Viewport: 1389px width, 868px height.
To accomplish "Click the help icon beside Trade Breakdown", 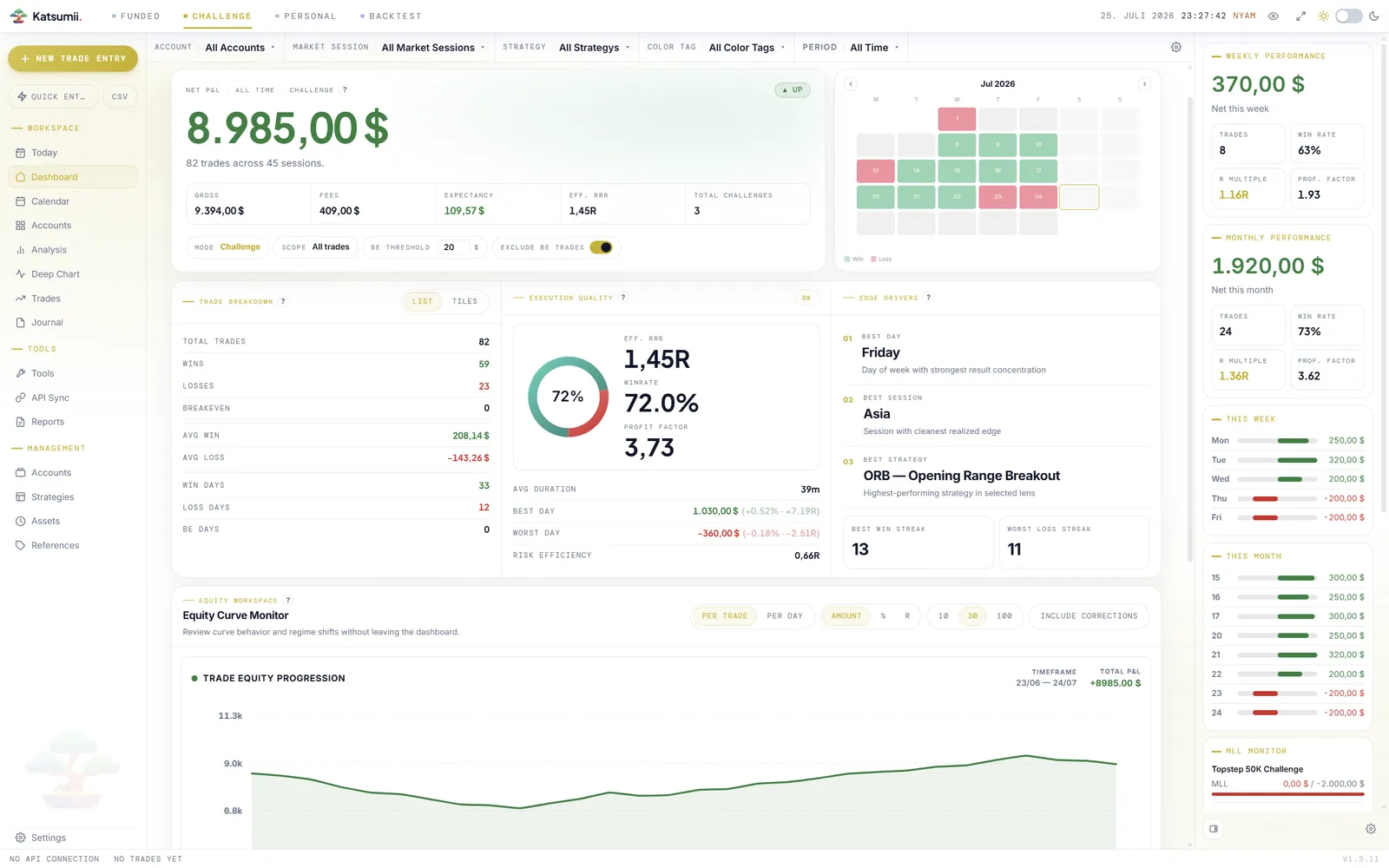I will [283, 301].
